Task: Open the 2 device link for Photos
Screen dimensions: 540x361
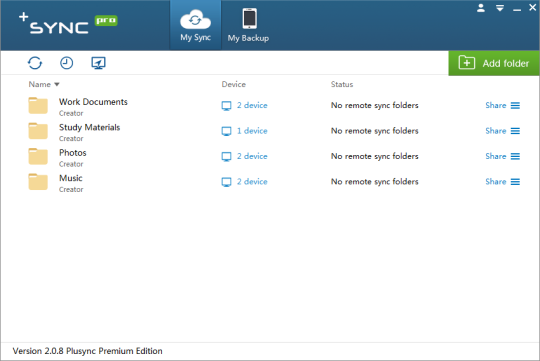Action: point(252,156)
